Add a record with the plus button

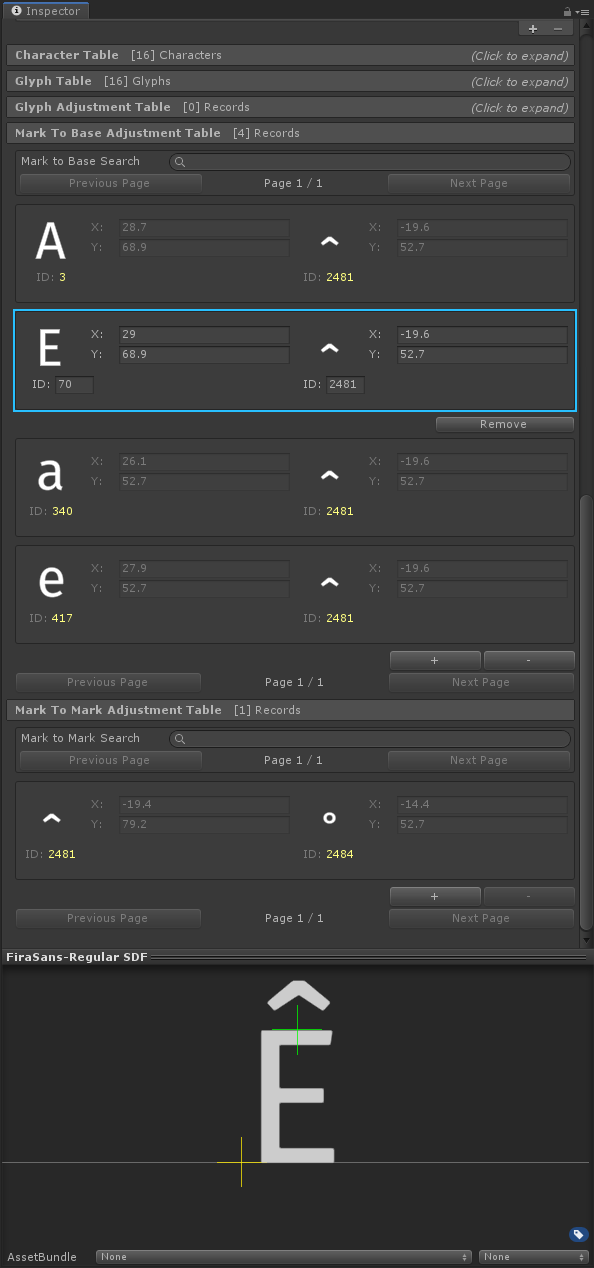[x=435, y=660]
